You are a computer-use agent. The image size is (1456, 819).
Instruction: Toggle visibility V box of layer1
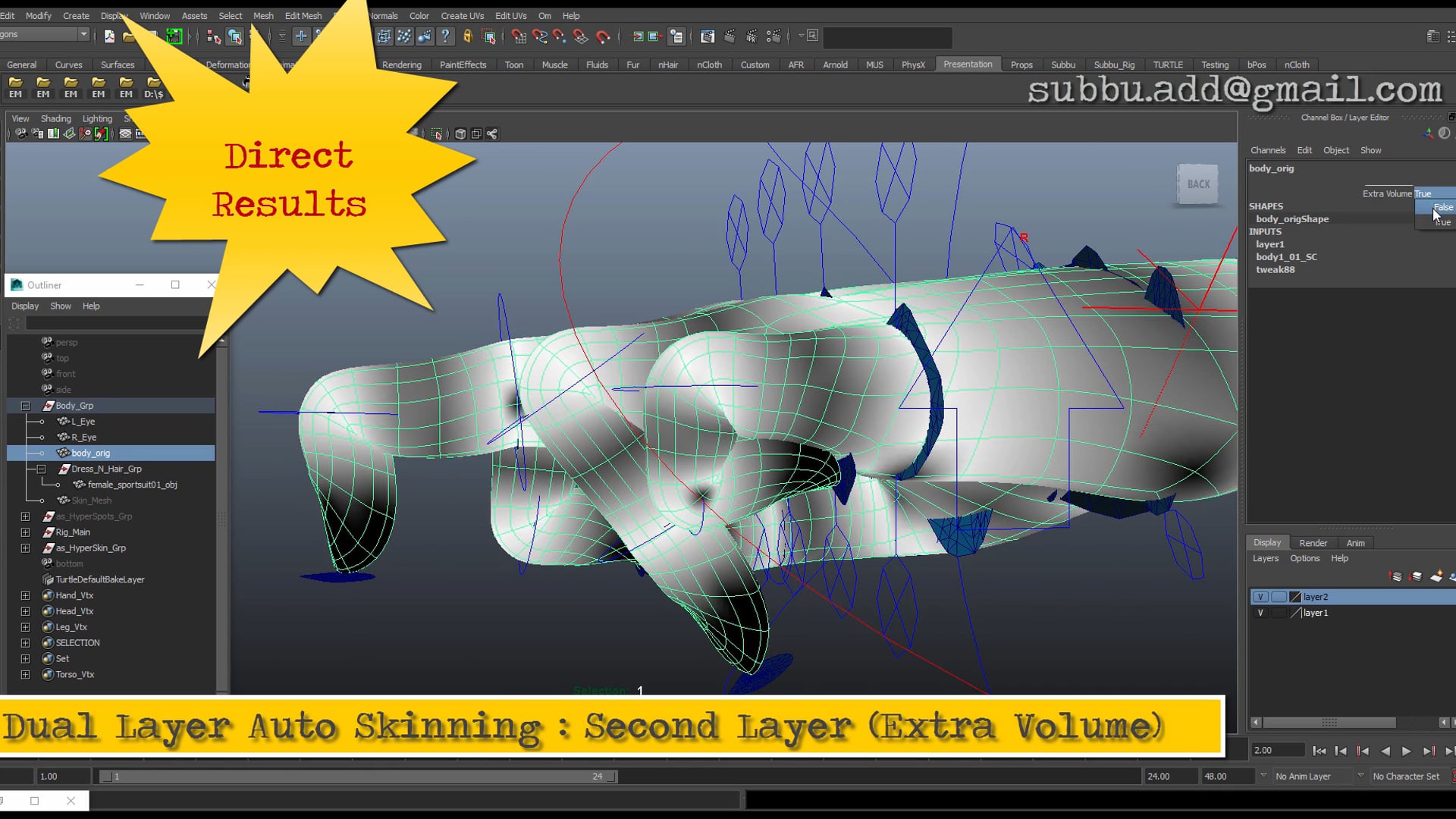coord(1260,613)
